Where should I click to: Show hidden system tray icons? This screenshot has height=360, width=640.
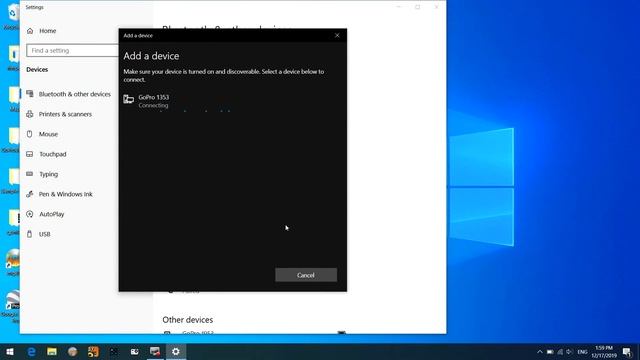click(540, 351)
